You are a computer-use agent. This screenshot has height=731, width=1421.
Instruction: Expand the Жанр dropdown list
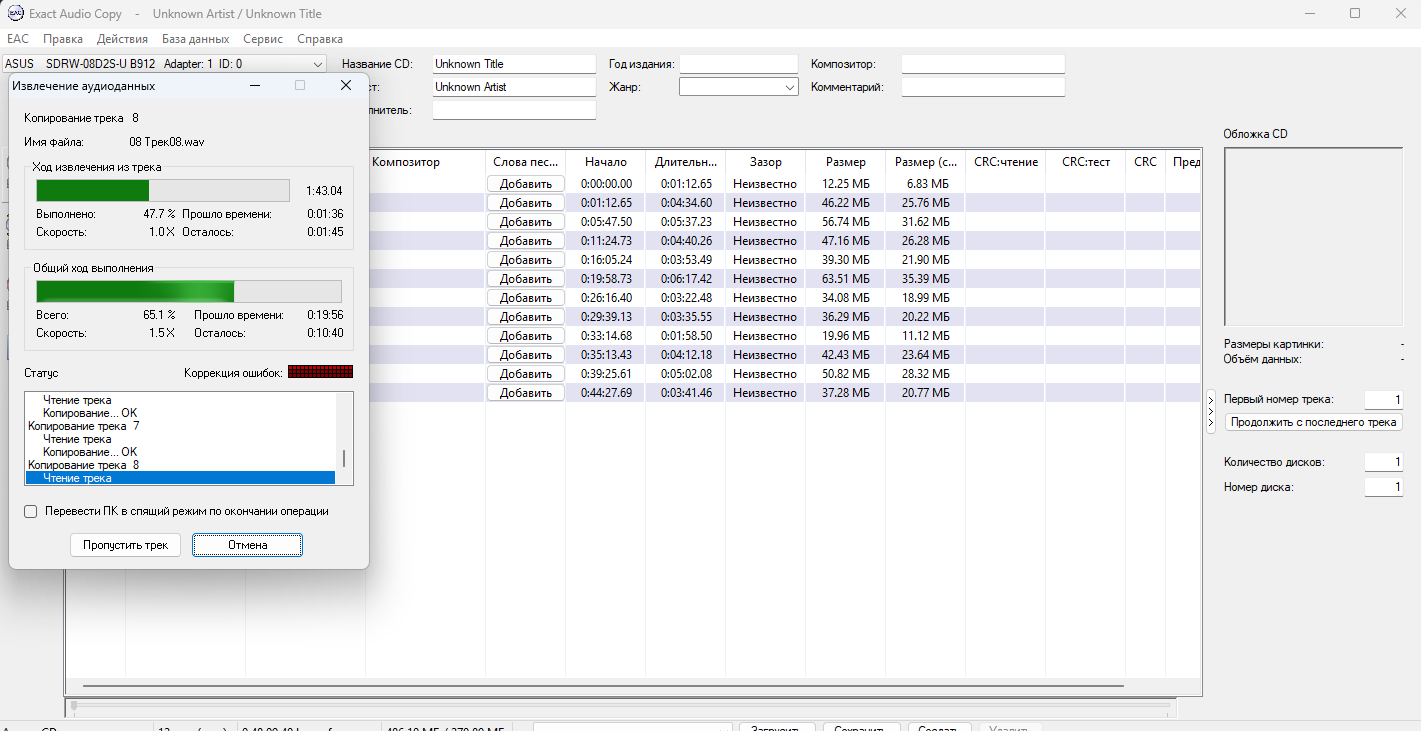[789, 87]
